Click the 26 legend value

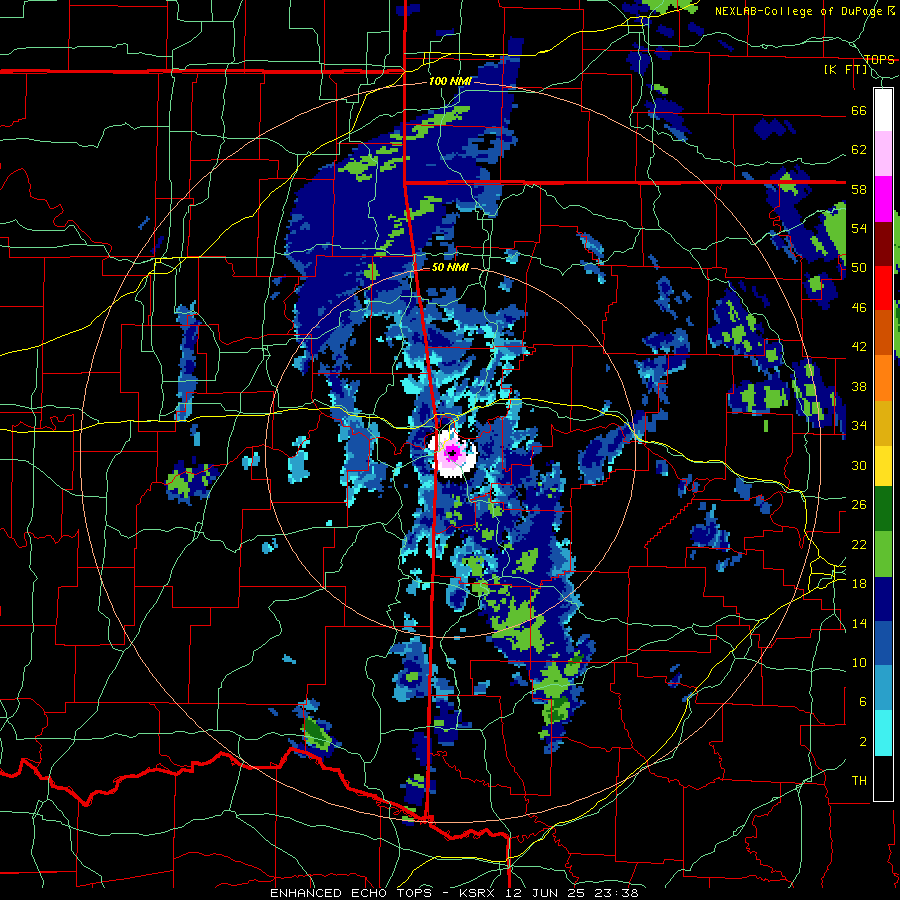point(859,505)
